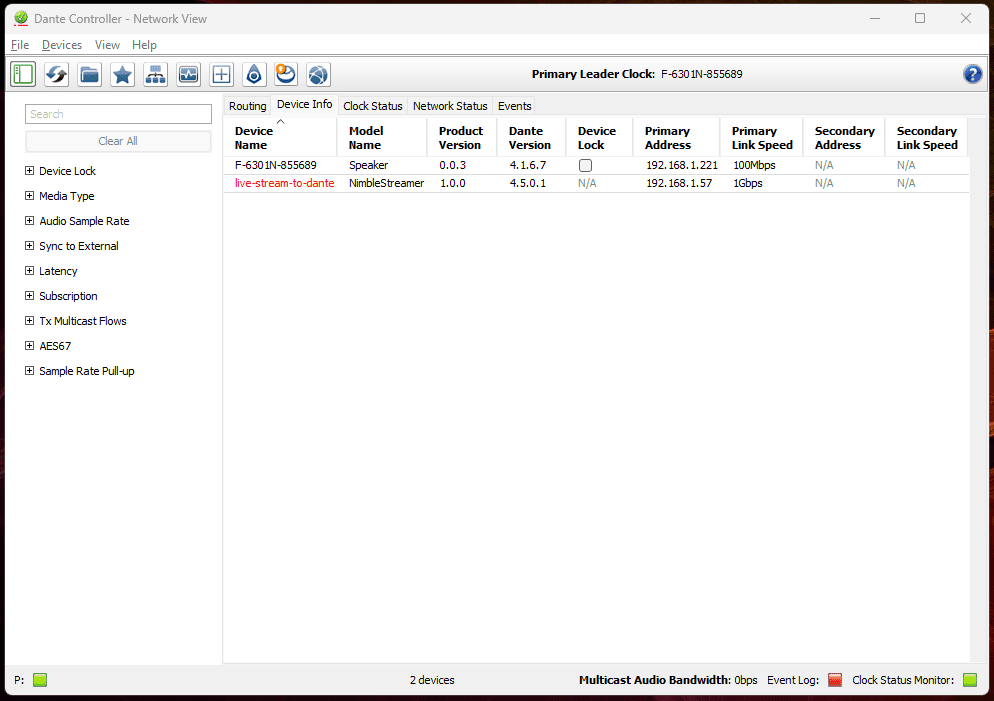Click the 192.168.1.57 primary address cell
This screenshot has height=701, width=994.
tap(679, 183)
